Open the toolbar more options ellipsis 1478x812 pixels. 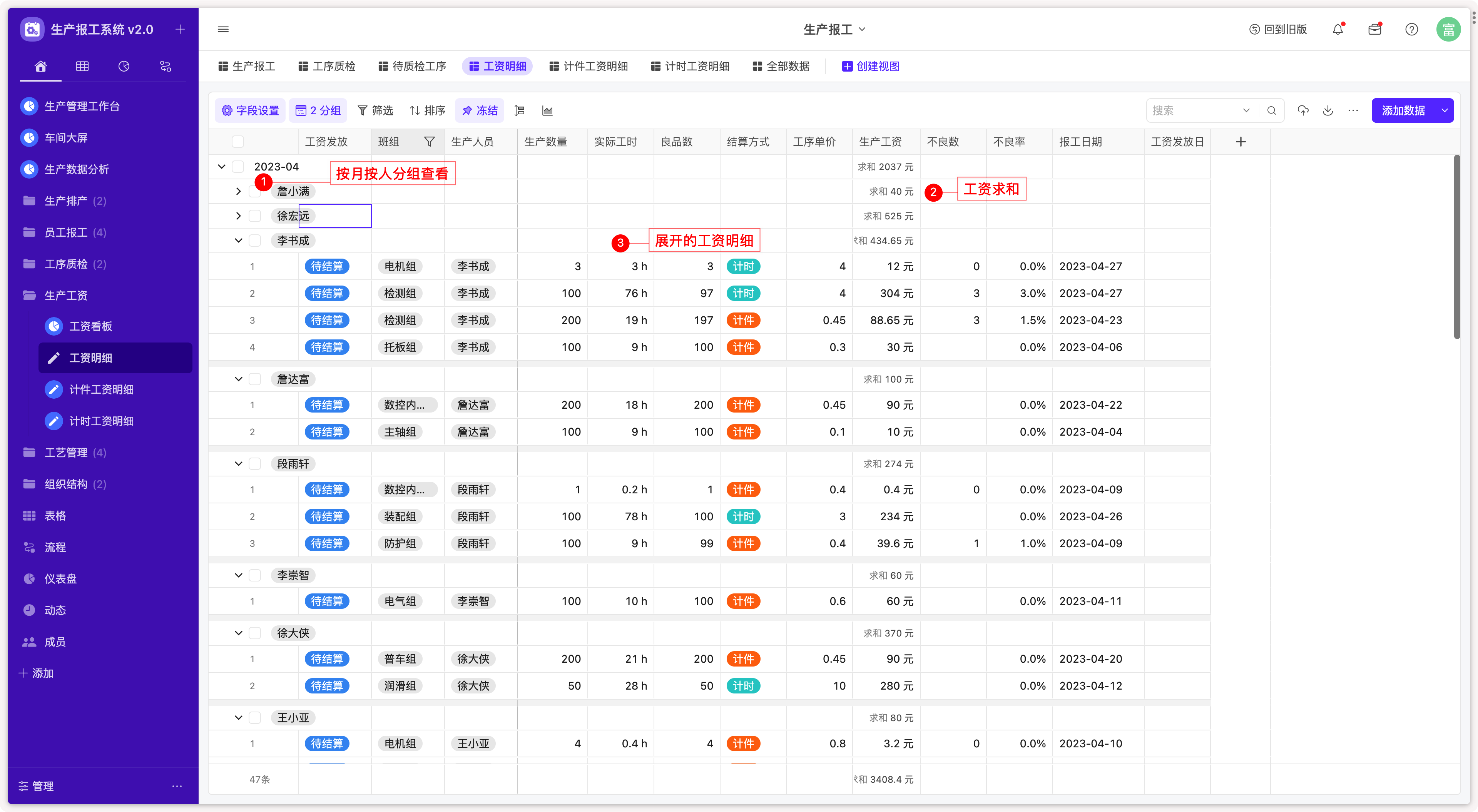tap(1353, 111)
